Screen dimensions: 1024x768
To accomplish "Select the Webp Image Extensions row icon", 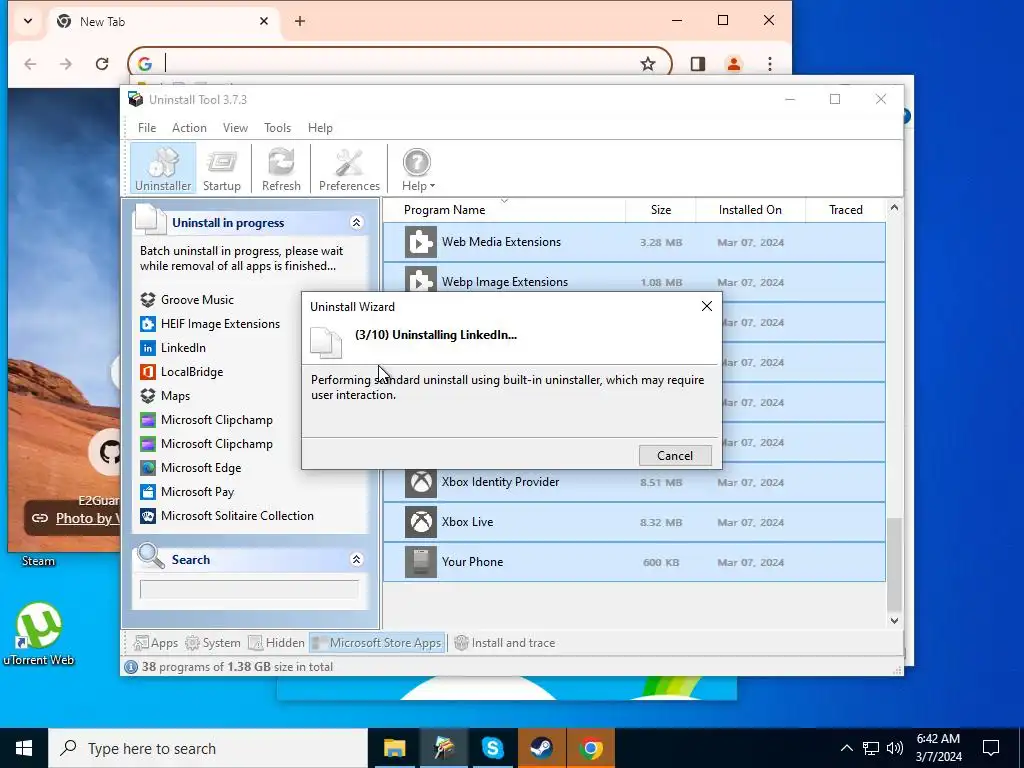I will 421,280.
